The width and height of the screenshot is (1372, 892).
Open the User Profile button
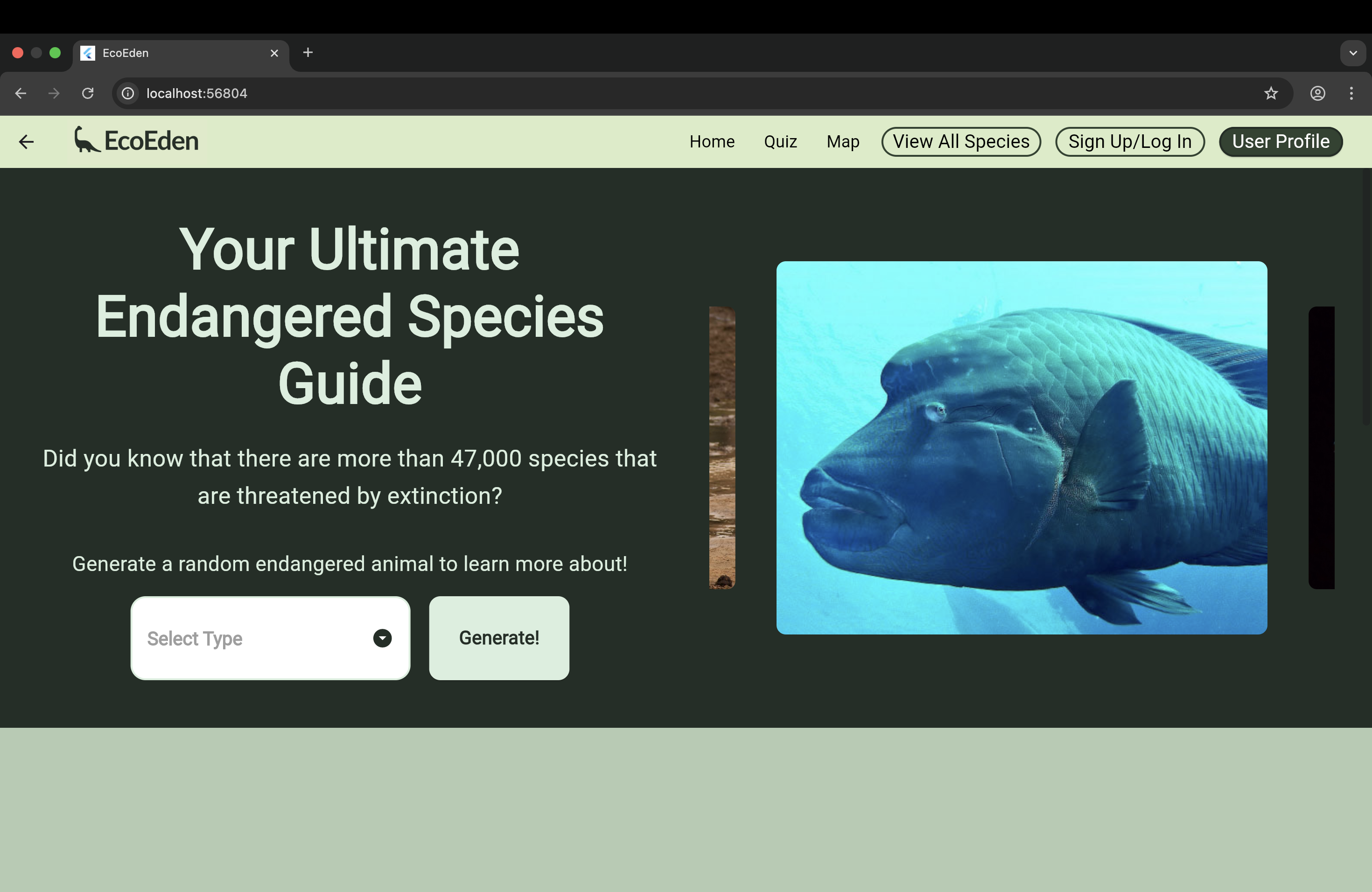(1281, 142)
